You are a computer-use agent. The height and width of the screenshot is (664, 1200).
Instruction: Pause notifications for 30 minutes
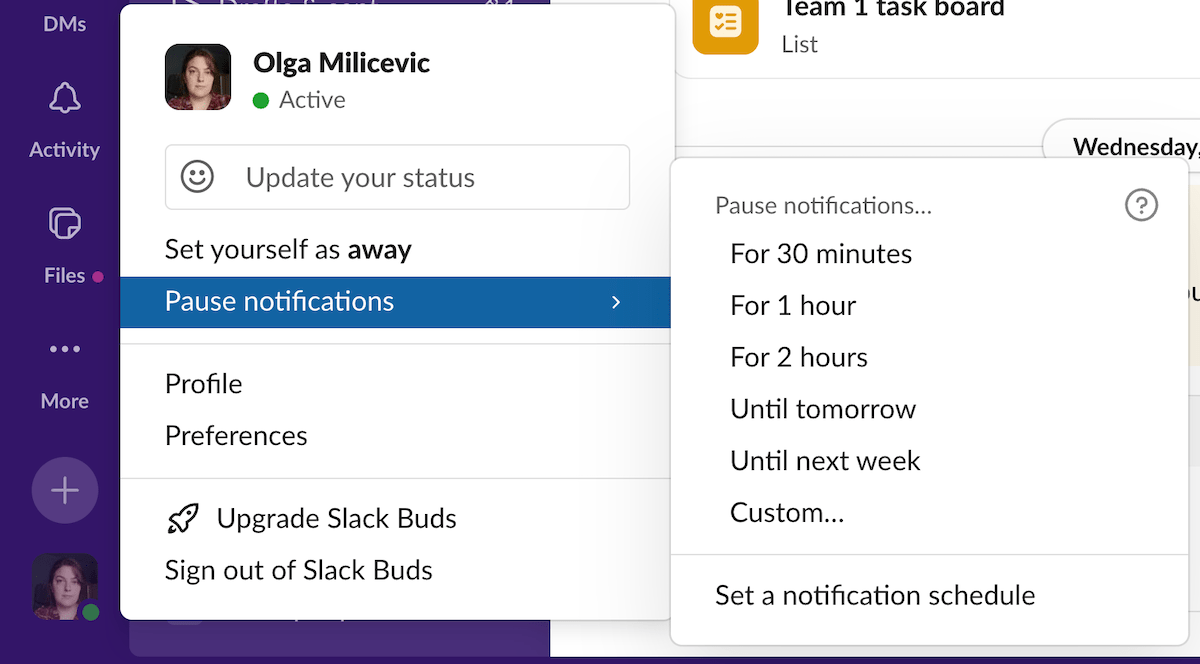click(x=821, y=254)
